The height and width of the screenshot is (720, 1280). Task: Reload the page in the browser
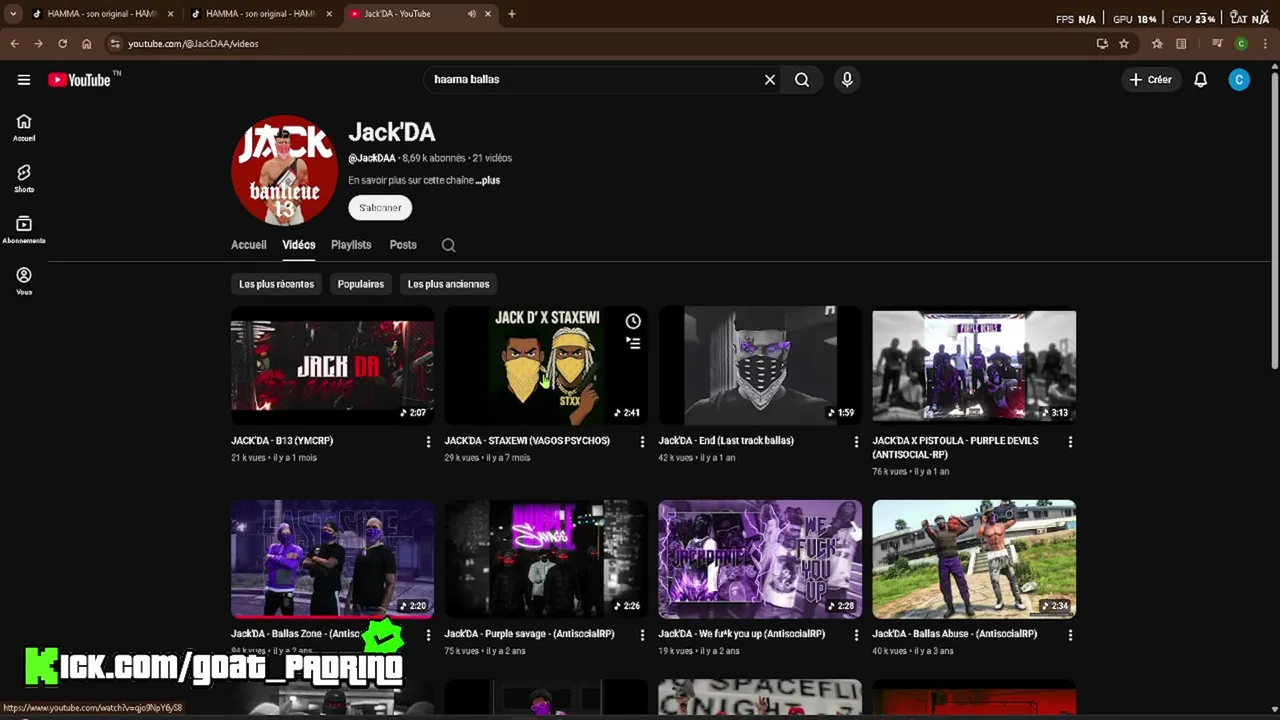[62, 44]
